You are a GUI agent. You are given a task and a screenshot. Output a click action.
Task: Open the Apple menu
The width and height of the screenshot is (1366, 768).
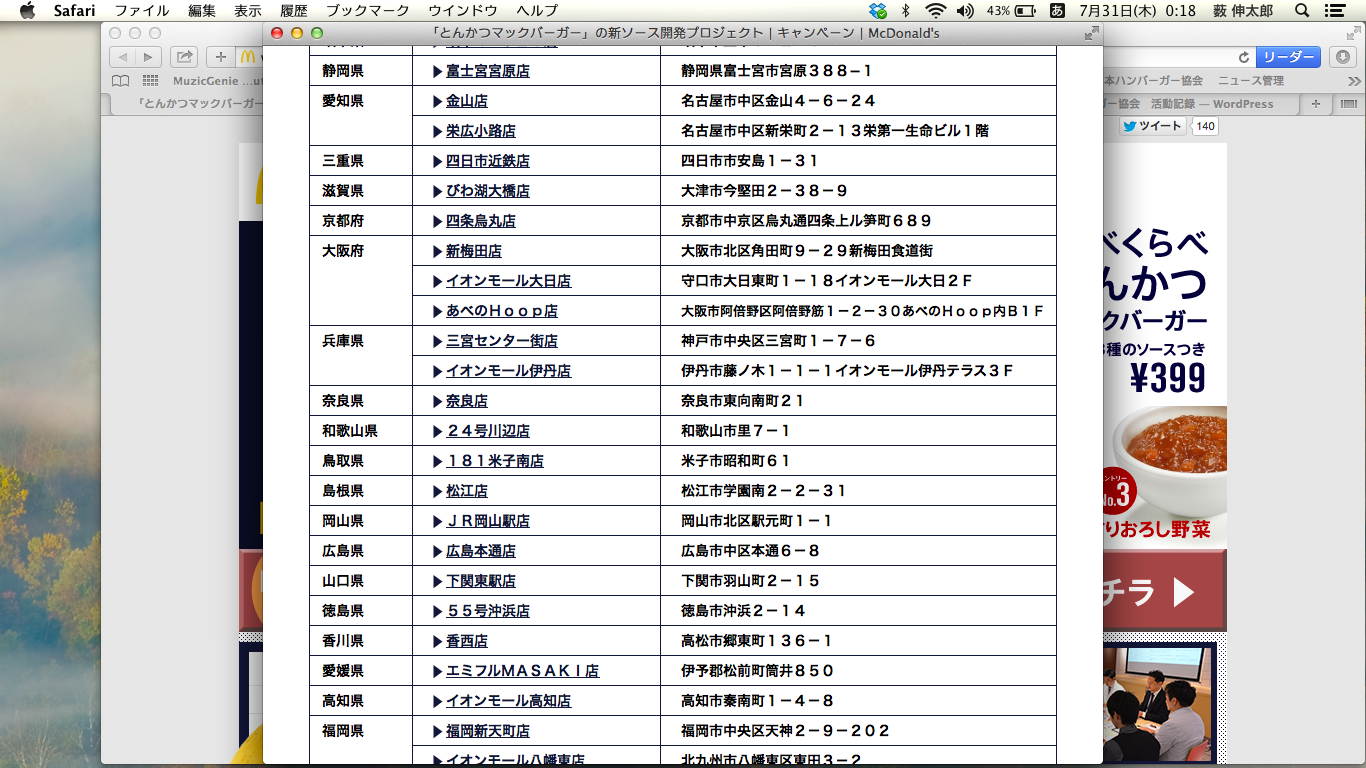(x=27, y=10)
